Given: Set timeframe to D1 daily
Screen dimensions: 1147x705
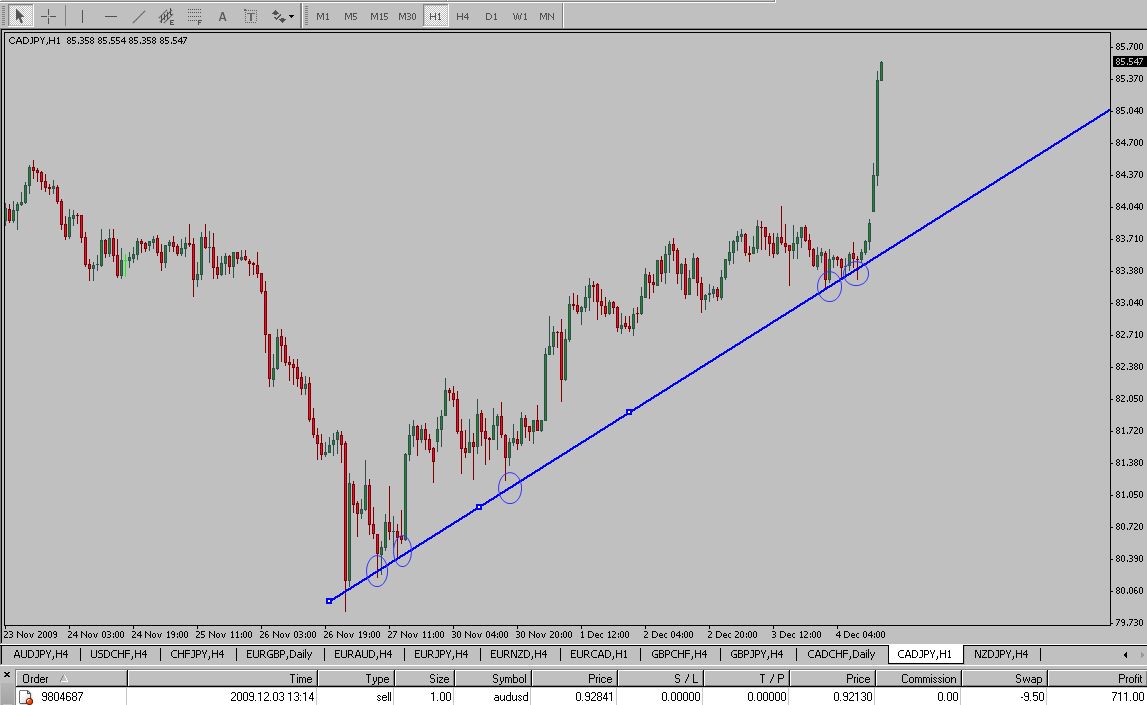Looking at the screenshot, I should point(490,16).
